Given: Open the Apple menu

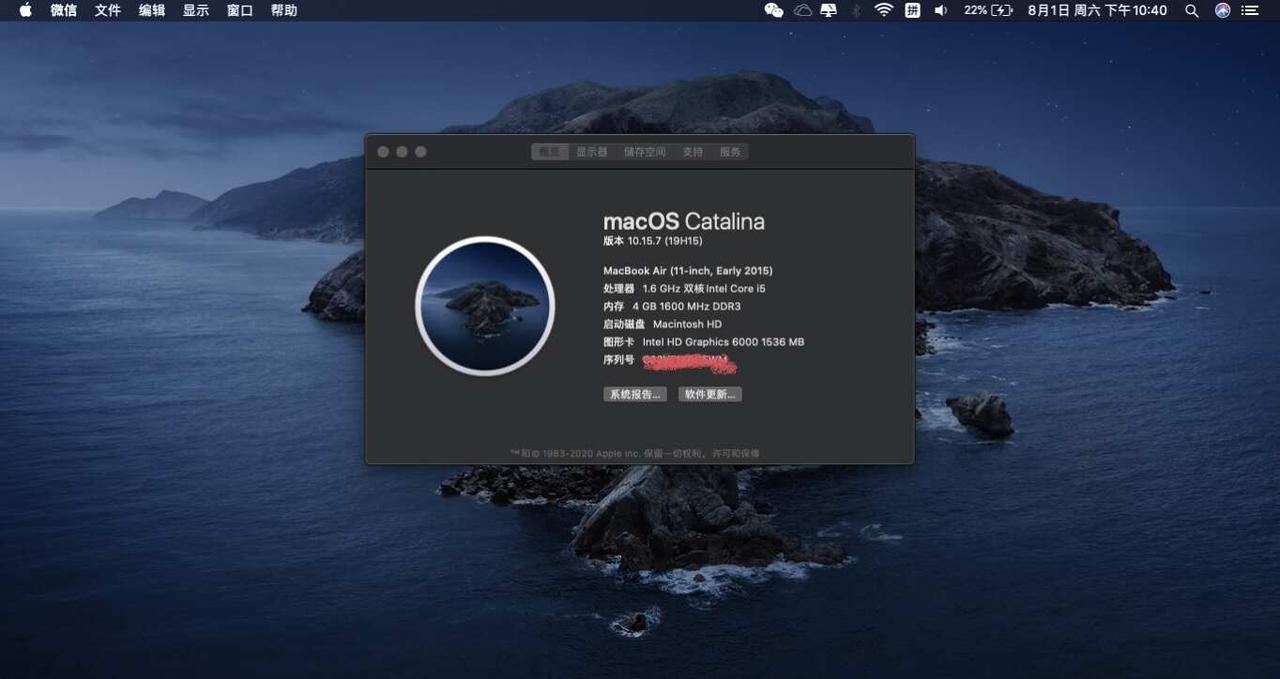Looking at the screenshot, I should tap(25, 10).
